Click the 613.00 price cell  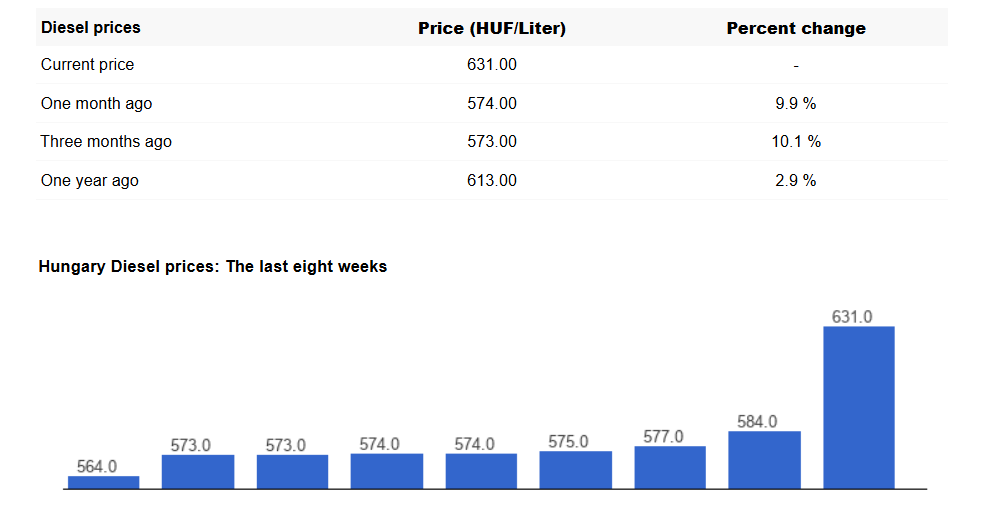pyautogui.click(x=492, y=181)
